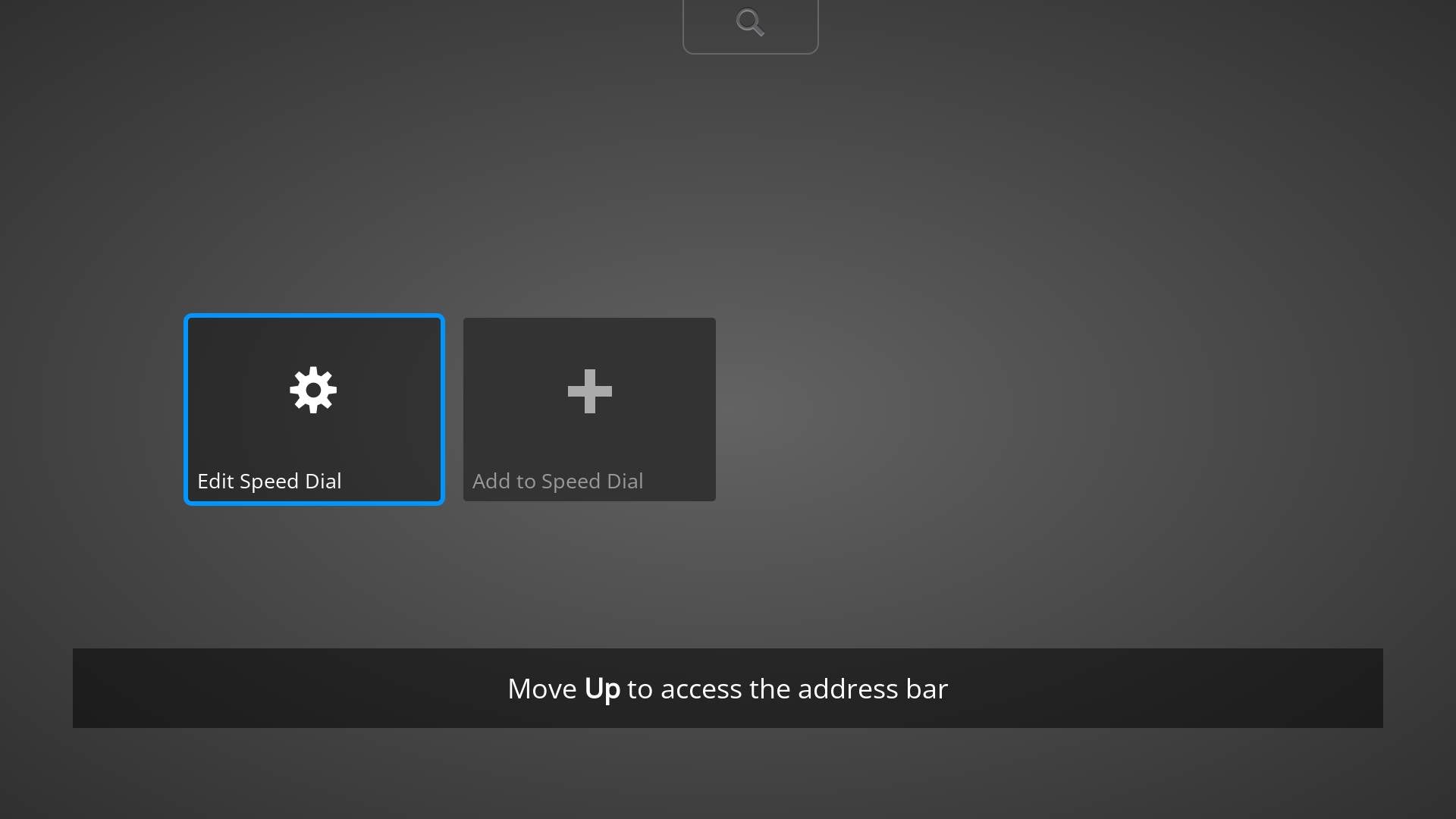Click the Add to Speed Dial label text
Screen dimensions: 1456x819
click(x=557, y=481)
